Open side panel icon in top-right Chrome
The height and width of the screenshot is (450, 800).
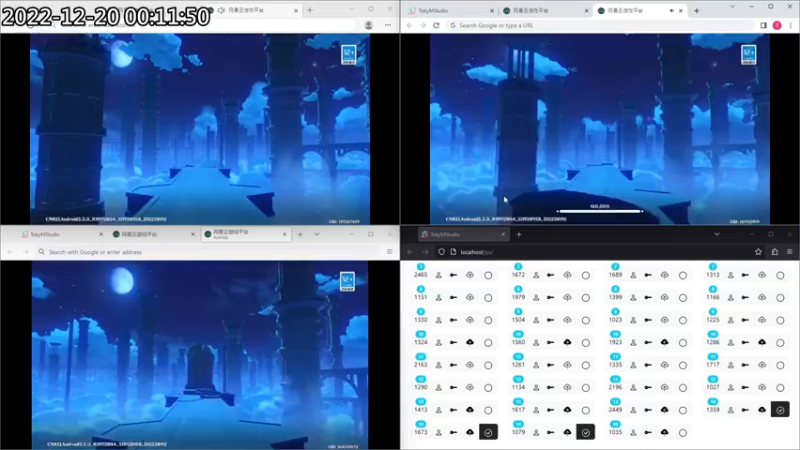pos(763,25)
